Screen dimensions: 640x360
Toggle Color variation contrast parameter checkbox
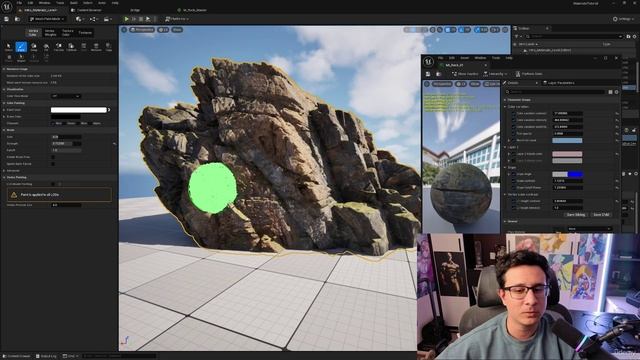coord(513,113)
